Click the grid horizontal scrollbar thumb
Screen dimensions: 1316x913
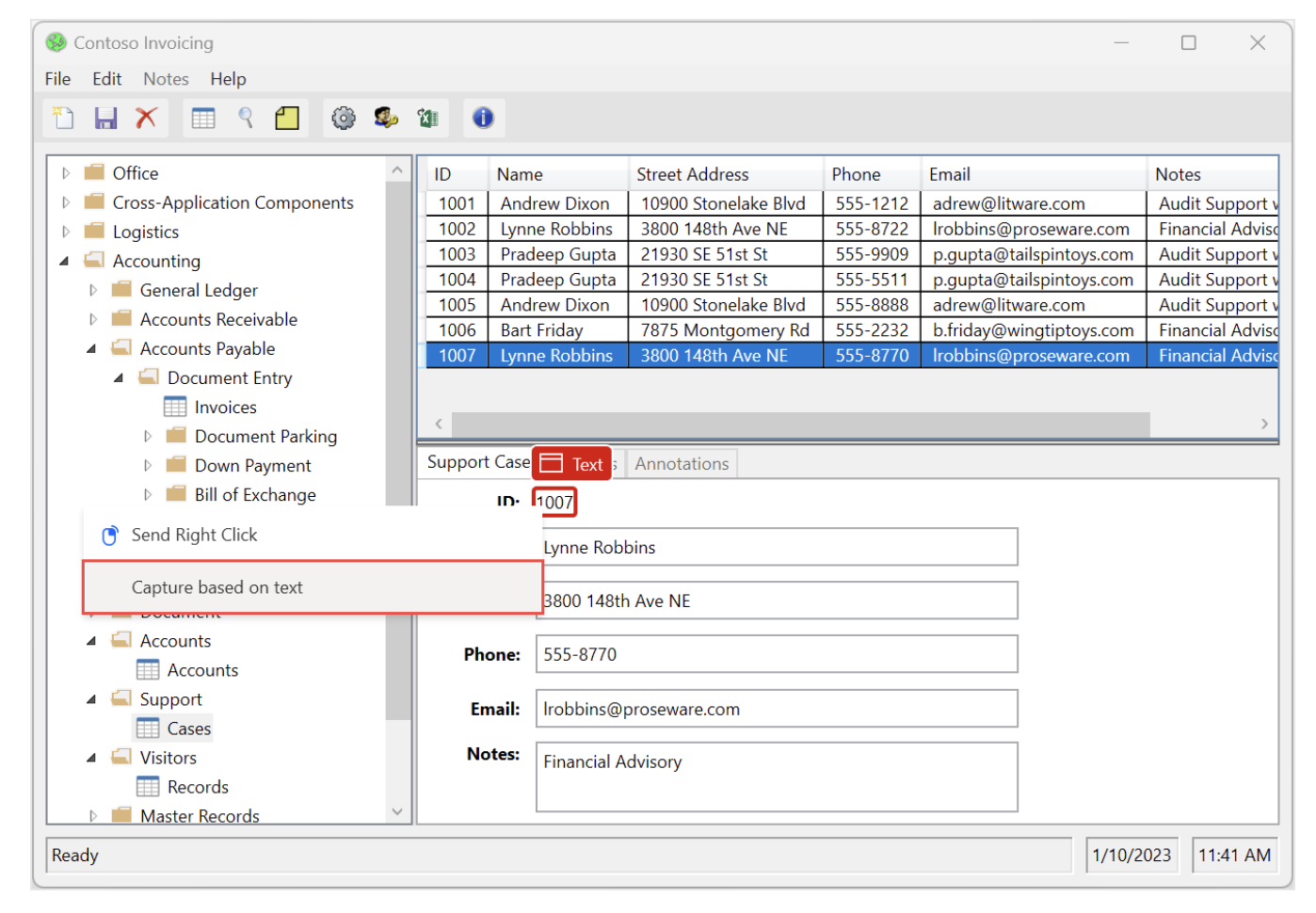[800, 424]
